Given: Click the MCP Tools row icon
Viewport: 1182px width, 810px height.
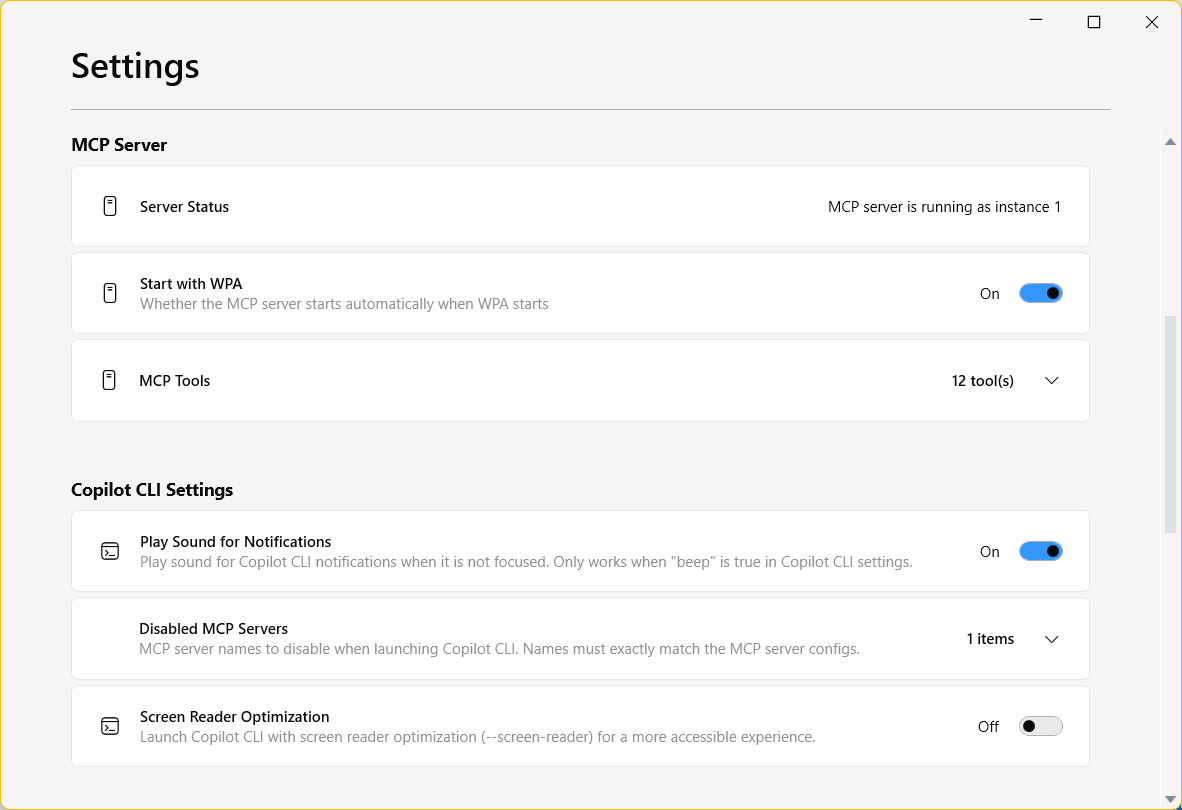Looking at the screenshot, I should (x=109, y=380).
